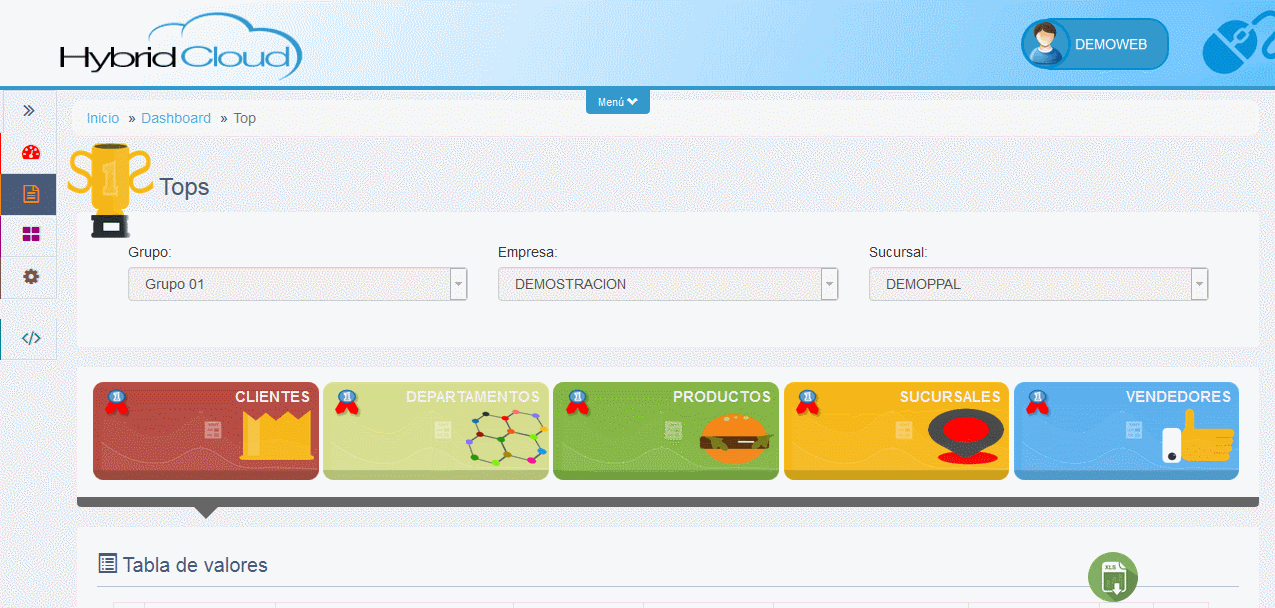Screen dimensions: 1275x608
Task: Click the Empresa dropdown arrow
Action: [x=829, y=284]
